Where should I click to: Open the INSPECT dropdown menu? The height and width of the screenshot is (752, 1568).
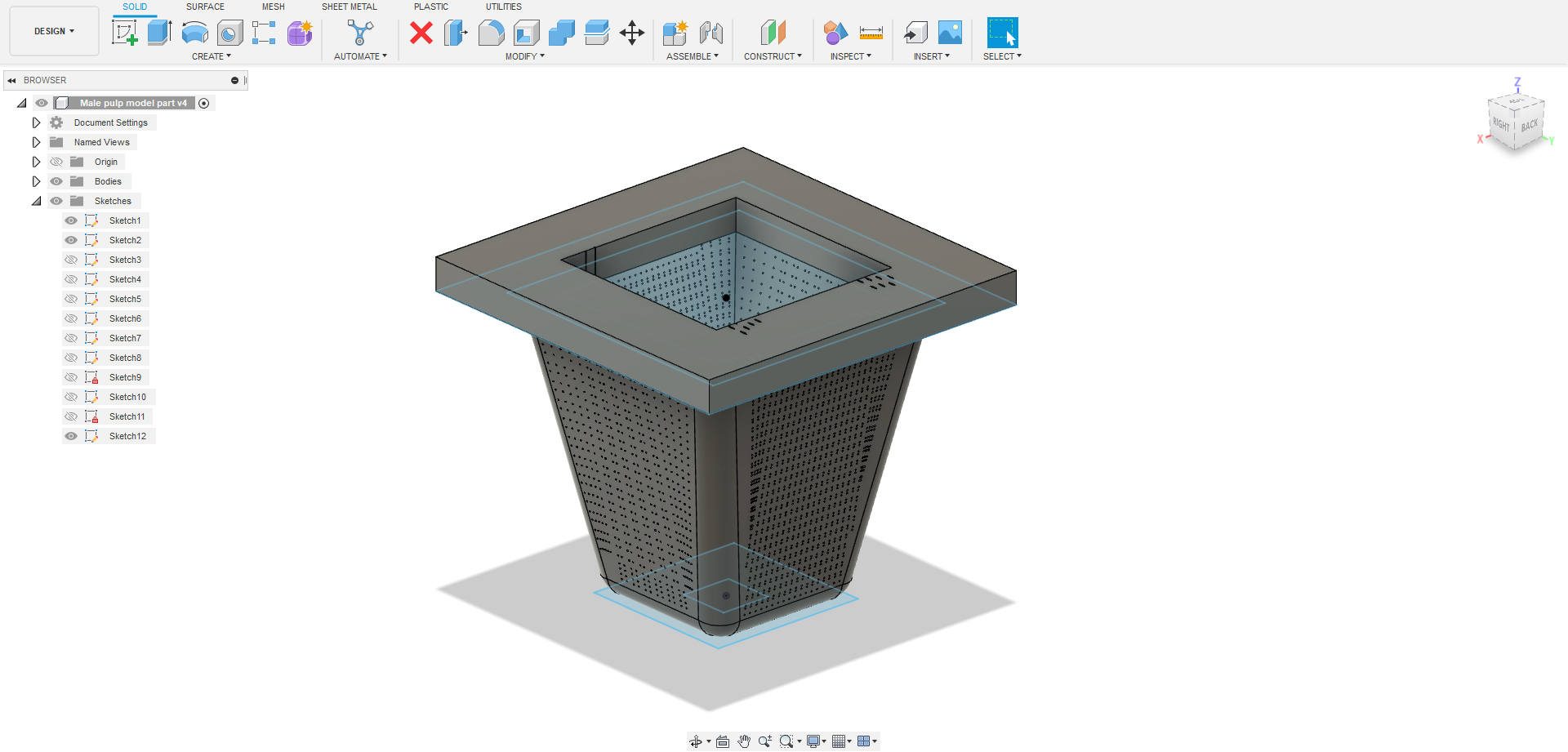(851, 56)
